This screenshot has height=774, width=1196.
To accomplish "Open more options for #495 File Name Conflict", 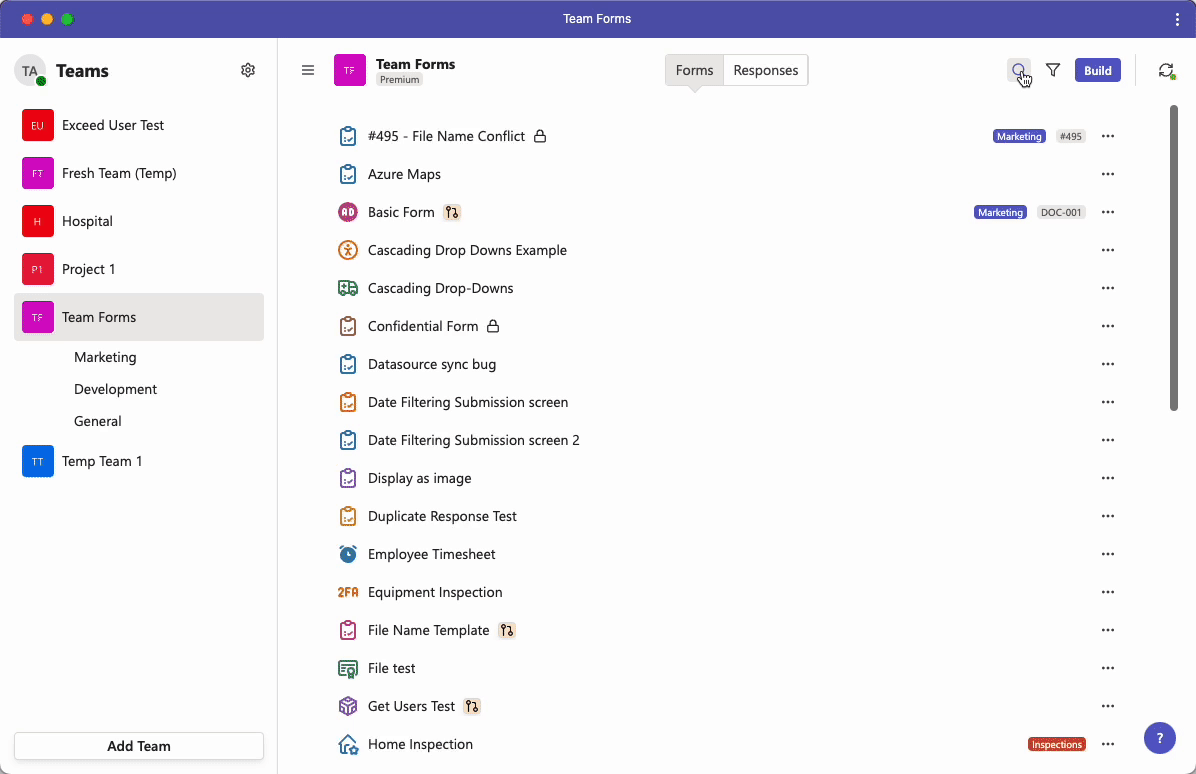I will [x=1108, y=136].
